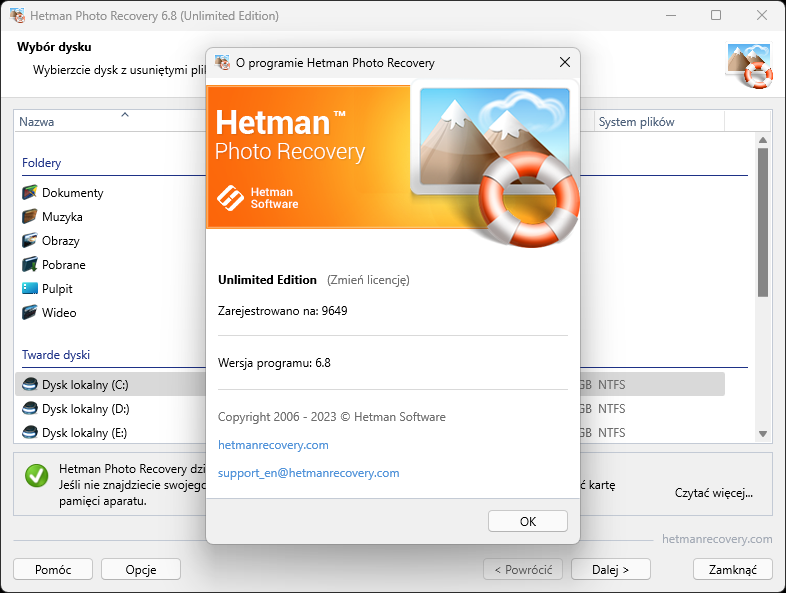
Task: Click the 'Unlimited Edition' label in About dialog
Action: (267, 280)
